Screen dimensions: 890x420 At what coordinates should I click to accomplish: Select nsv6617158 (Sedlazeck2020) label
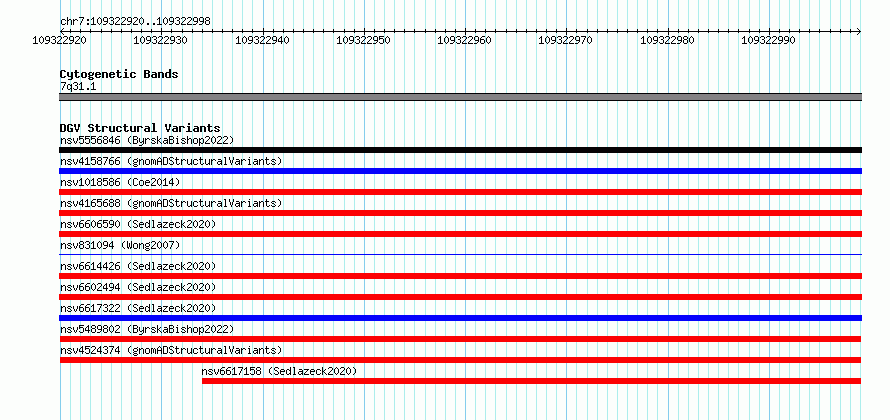click(x=279, y=371)
